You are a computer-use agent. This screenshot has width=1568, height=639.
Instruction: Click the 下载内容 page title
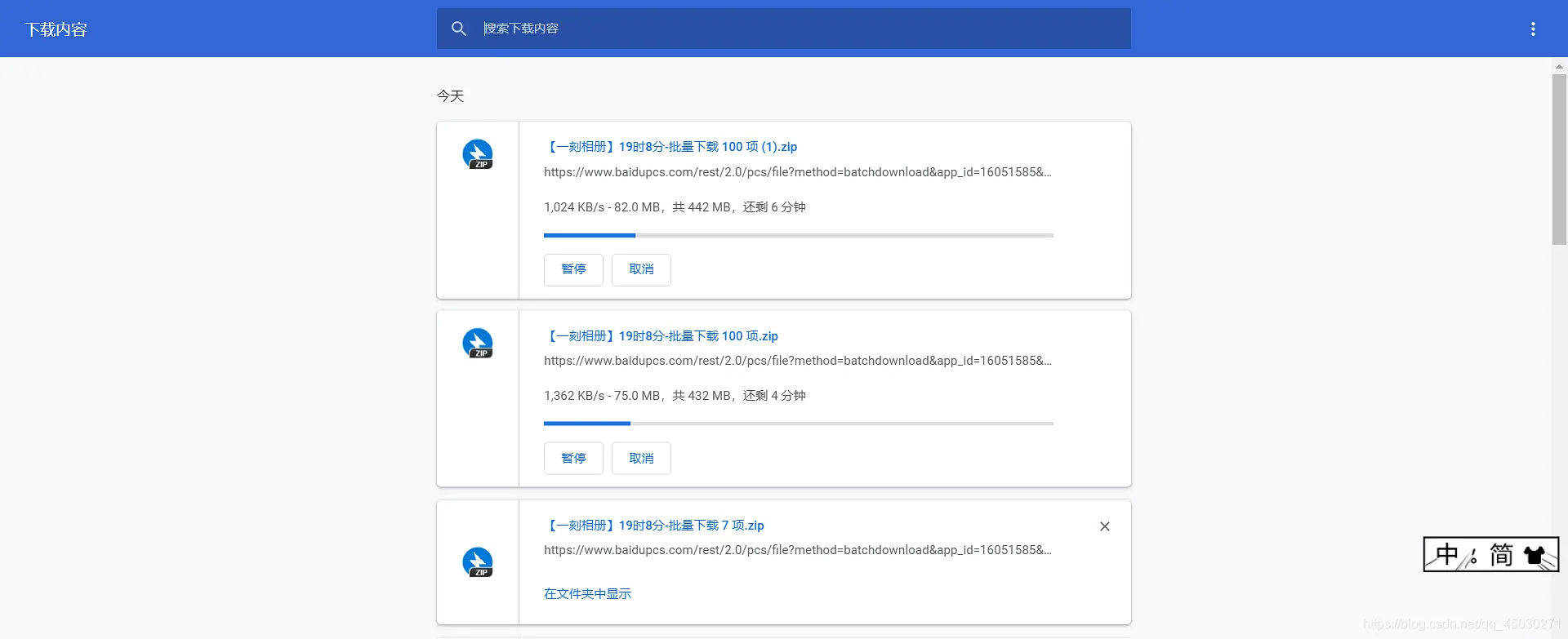click(56, 29)
